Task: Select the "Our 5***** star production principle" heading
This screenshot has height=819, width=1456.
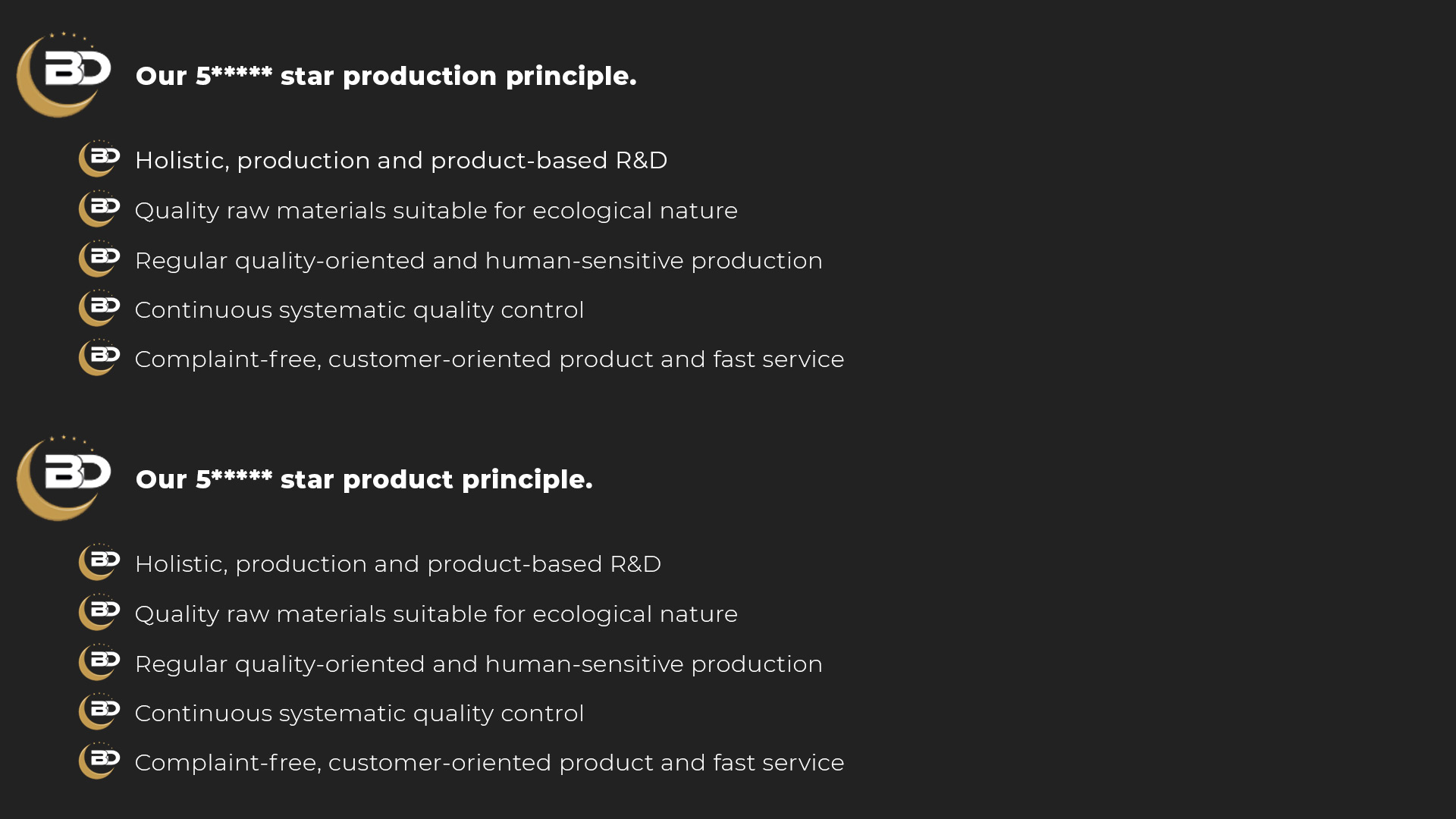Action: pyautogui.click(x=385, y=76)
